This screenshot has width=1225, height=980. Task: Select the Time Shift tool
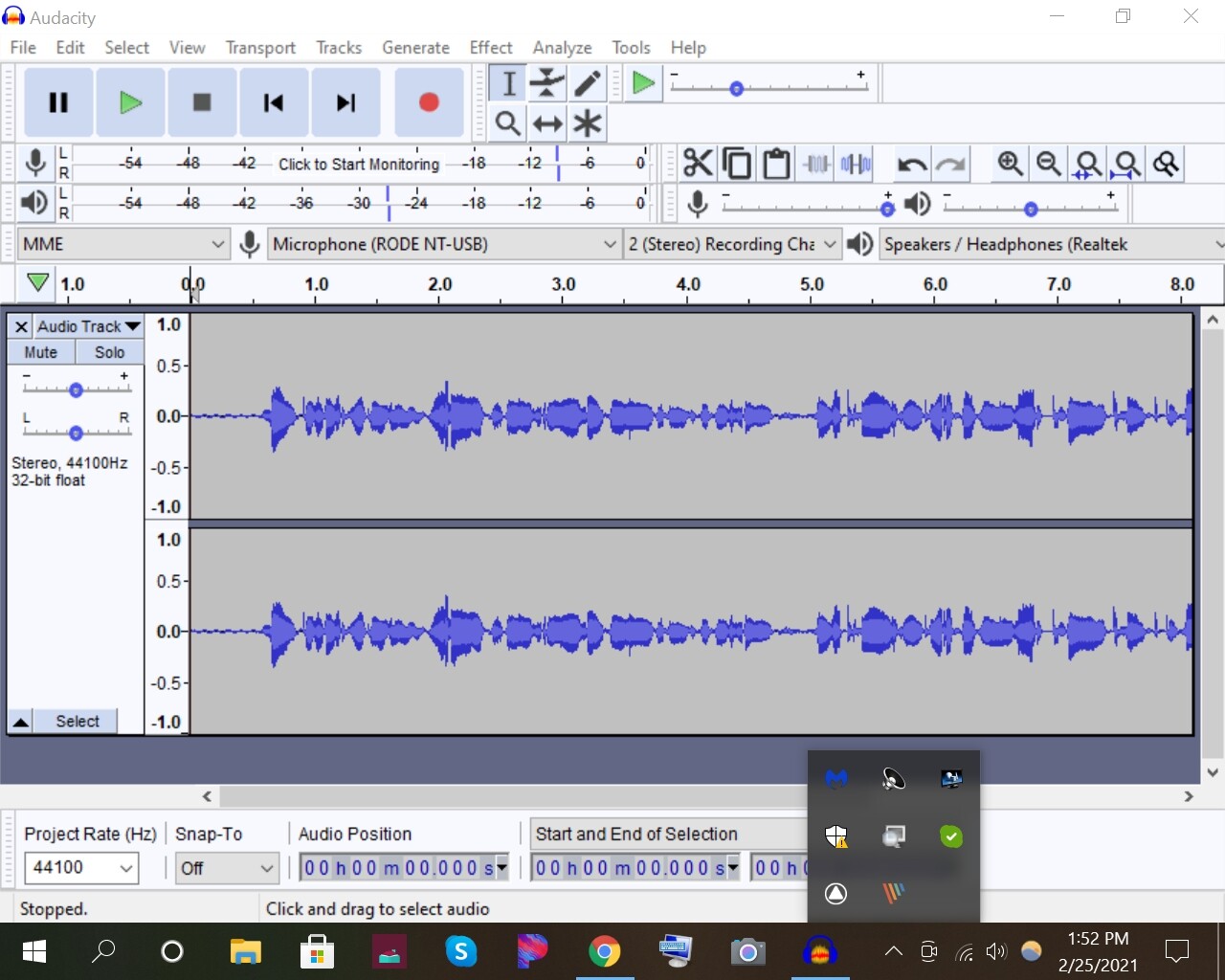[x=547, y=123]
